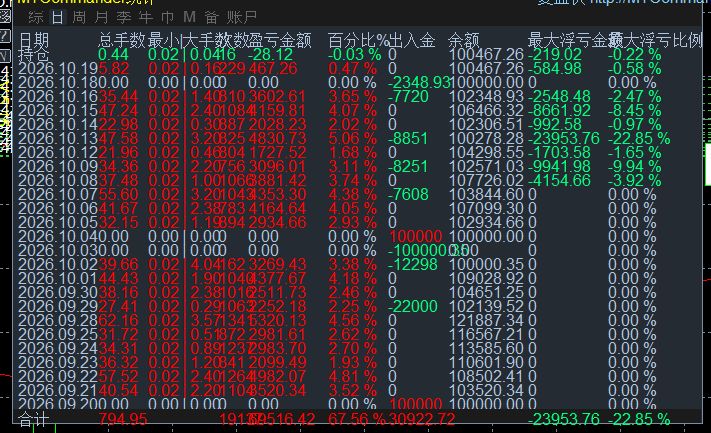This screenshot has height=433, width=711.
Task: Click the question mark help icon
Action: click(5, 36)
